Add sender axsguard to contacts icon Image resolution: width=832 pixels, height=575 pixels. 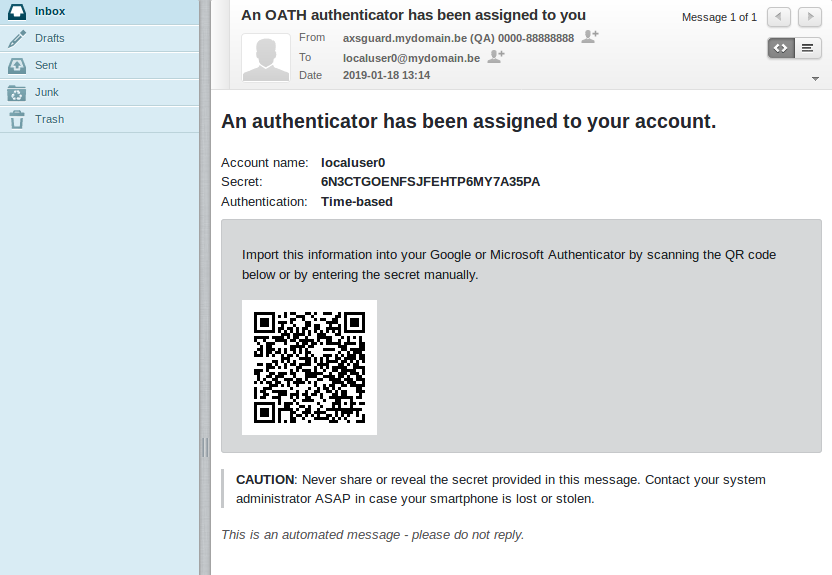point(590,37)
